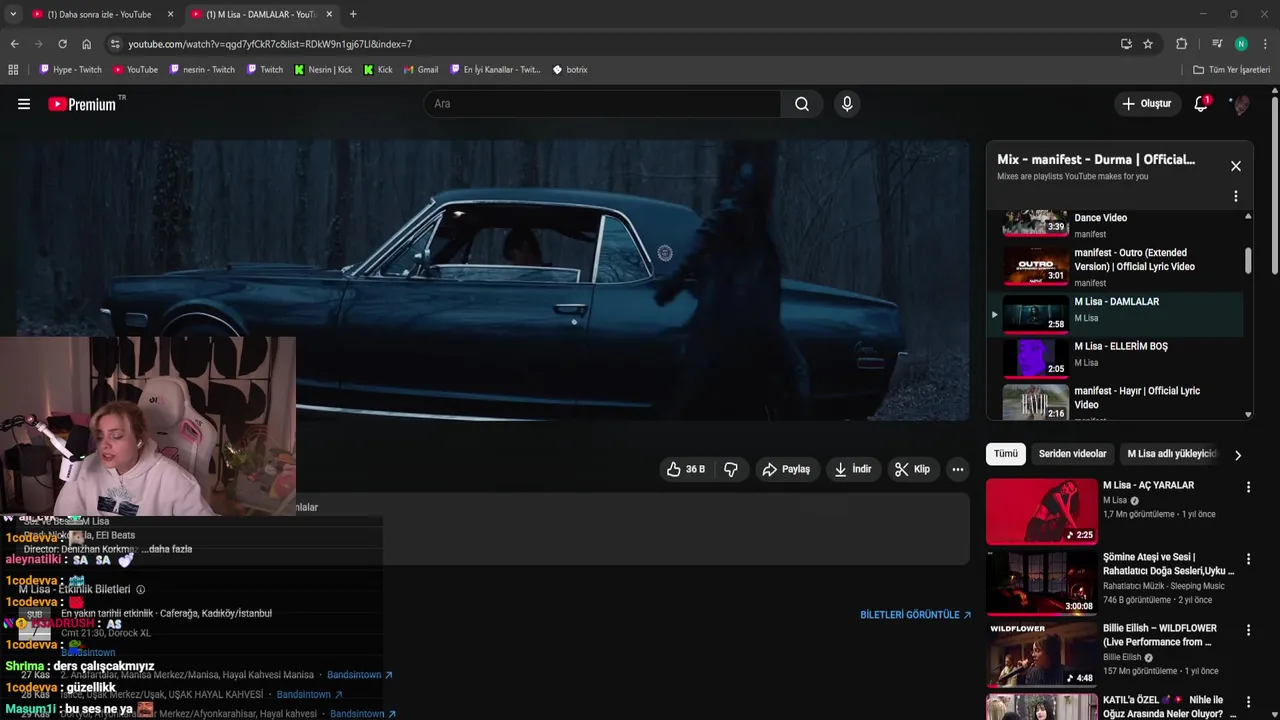The image size is (1280, 720).
Task: Open Chrome three-dot menu
Action: [1266, 44]
